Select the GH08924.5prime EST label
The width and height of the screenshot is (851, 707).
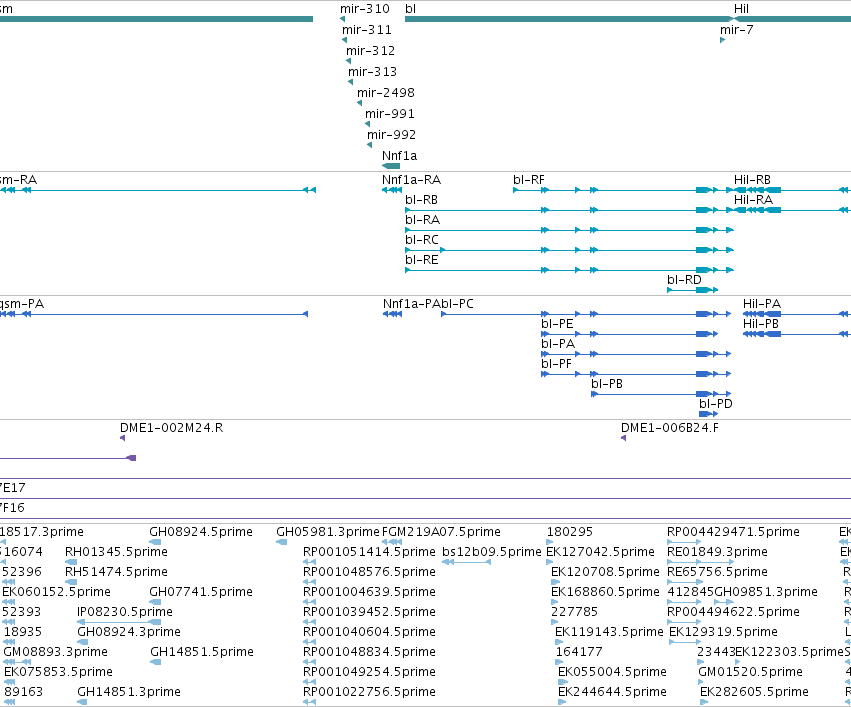pos(201,532)
